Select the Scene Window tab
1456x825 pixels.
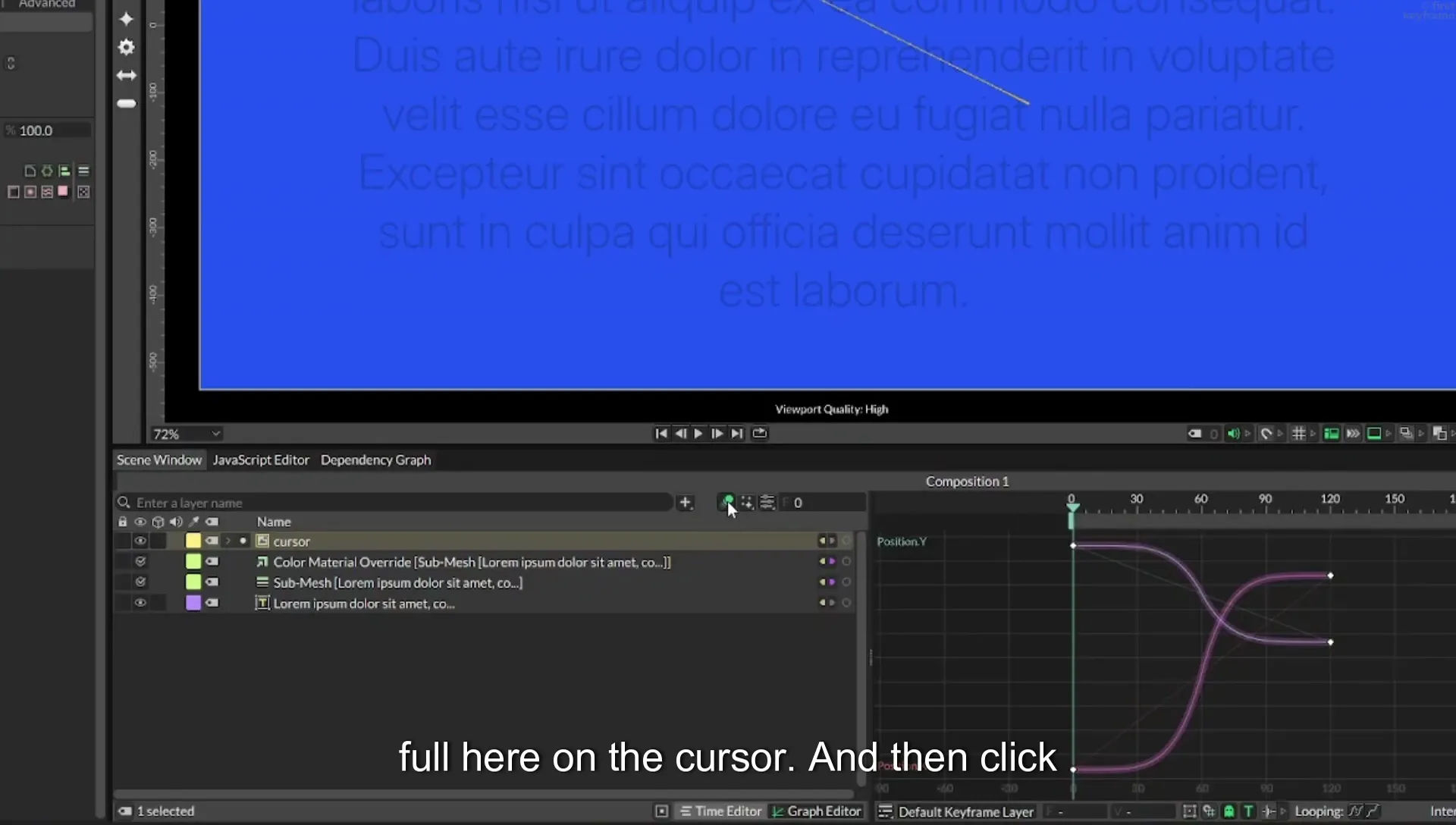click(159, 460)
